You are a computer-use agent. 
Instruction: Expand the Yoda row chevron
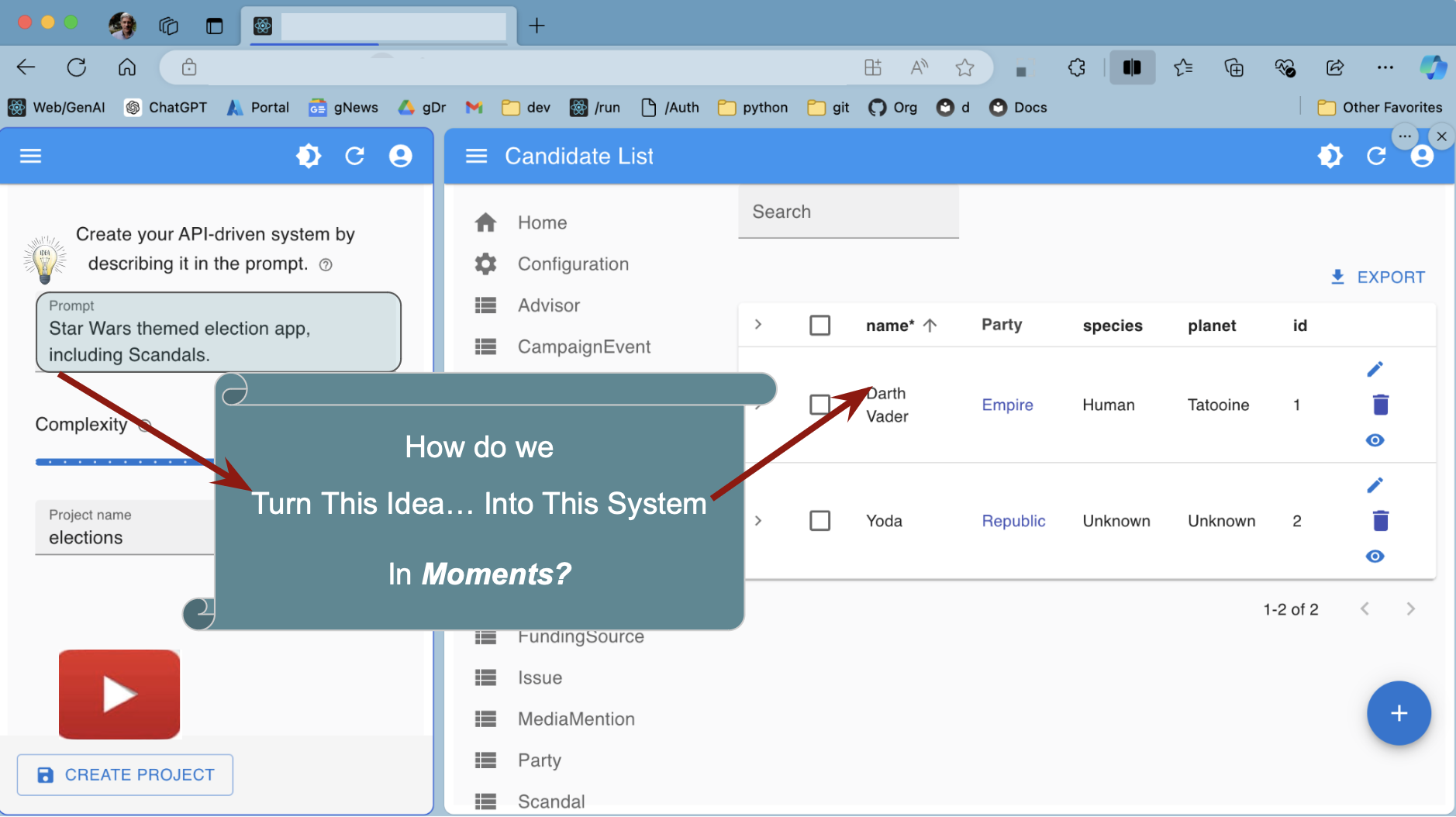pyautogui.click(x=758, y=520)
